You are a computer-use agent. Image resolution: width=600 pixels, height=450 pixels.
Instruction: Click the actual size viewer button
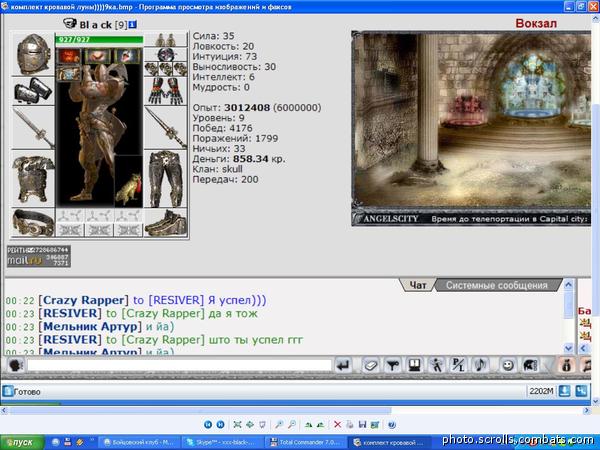pos(250,424)
